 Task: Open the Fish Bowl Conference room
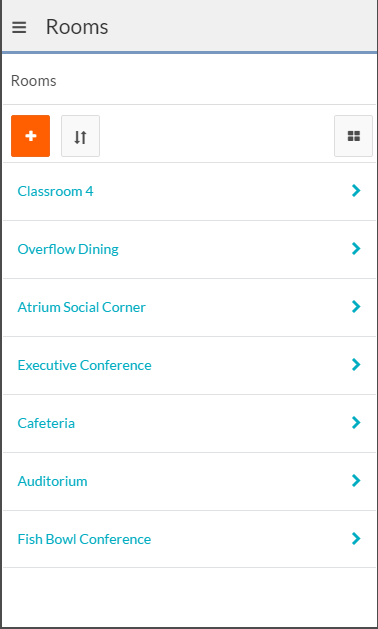click(x=84, y=539)
